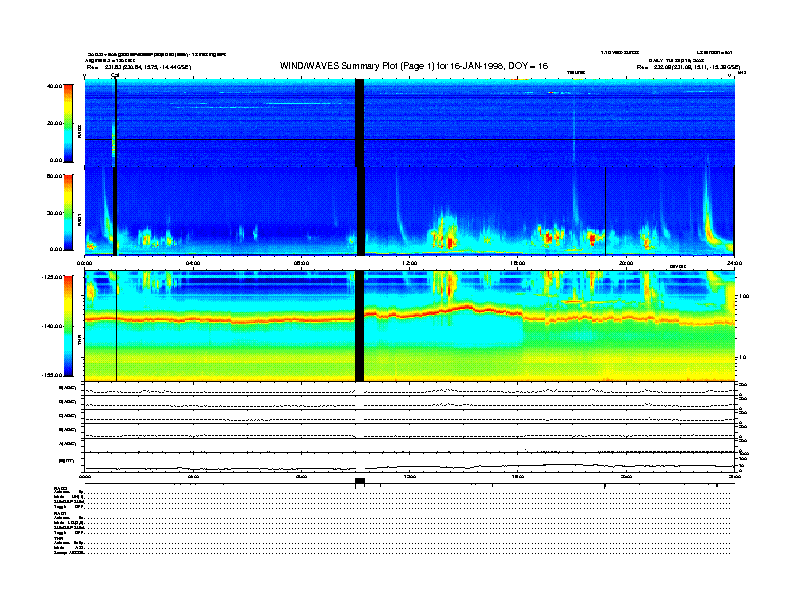Click the WIND/WAVES Summary Plot title
The height and width of the screenshot is (612, 792).
pyautogui.click(x=414, y=66)
